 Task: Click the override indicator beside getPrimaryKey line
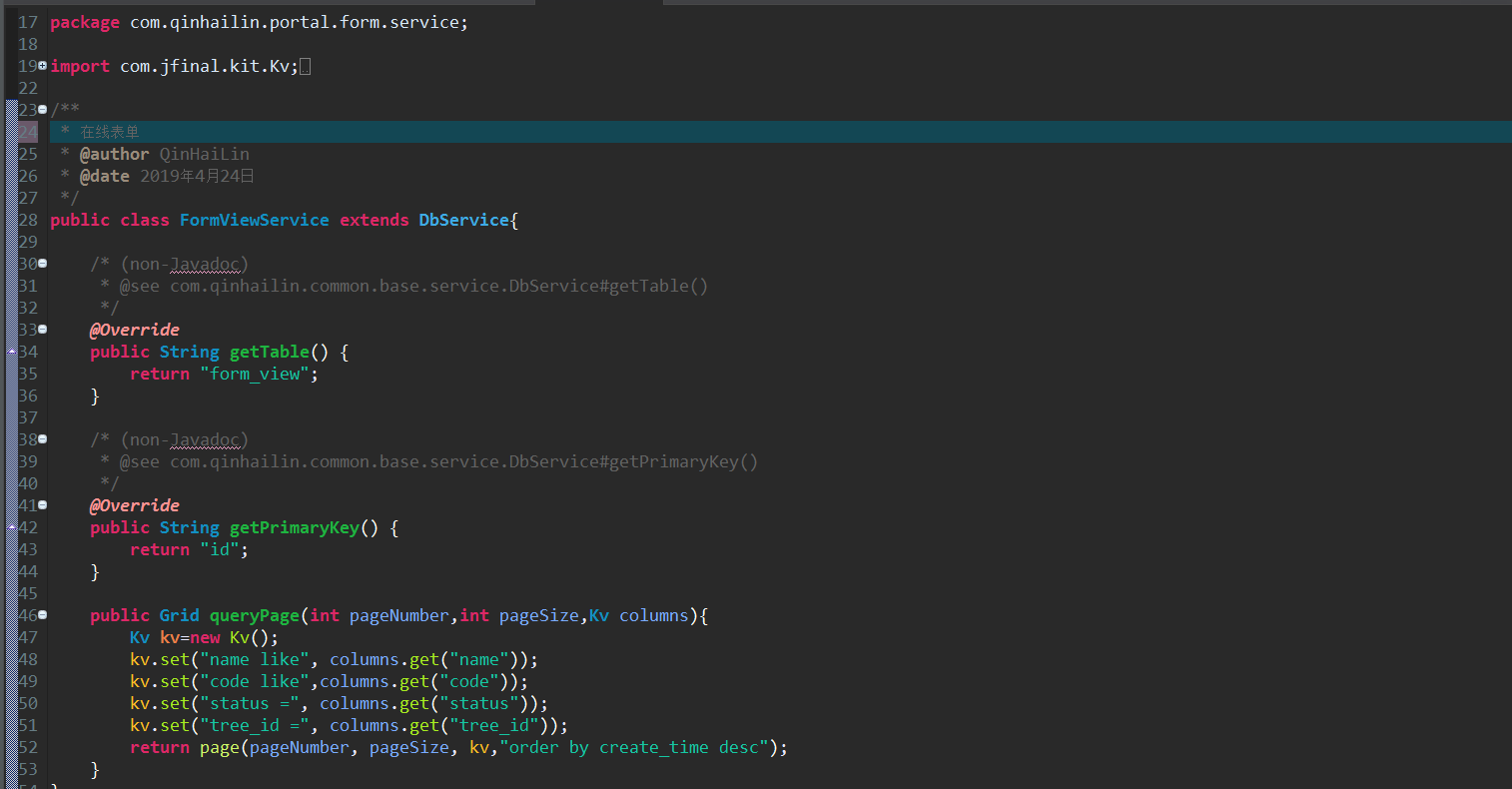11,527
